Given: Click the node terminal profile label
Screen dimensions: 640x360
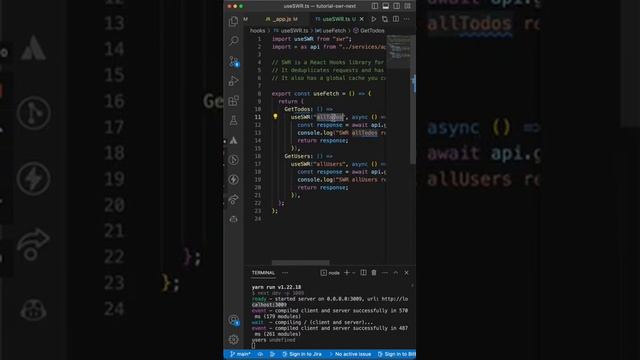Looking at the screenshot, I should pos(330,273).
